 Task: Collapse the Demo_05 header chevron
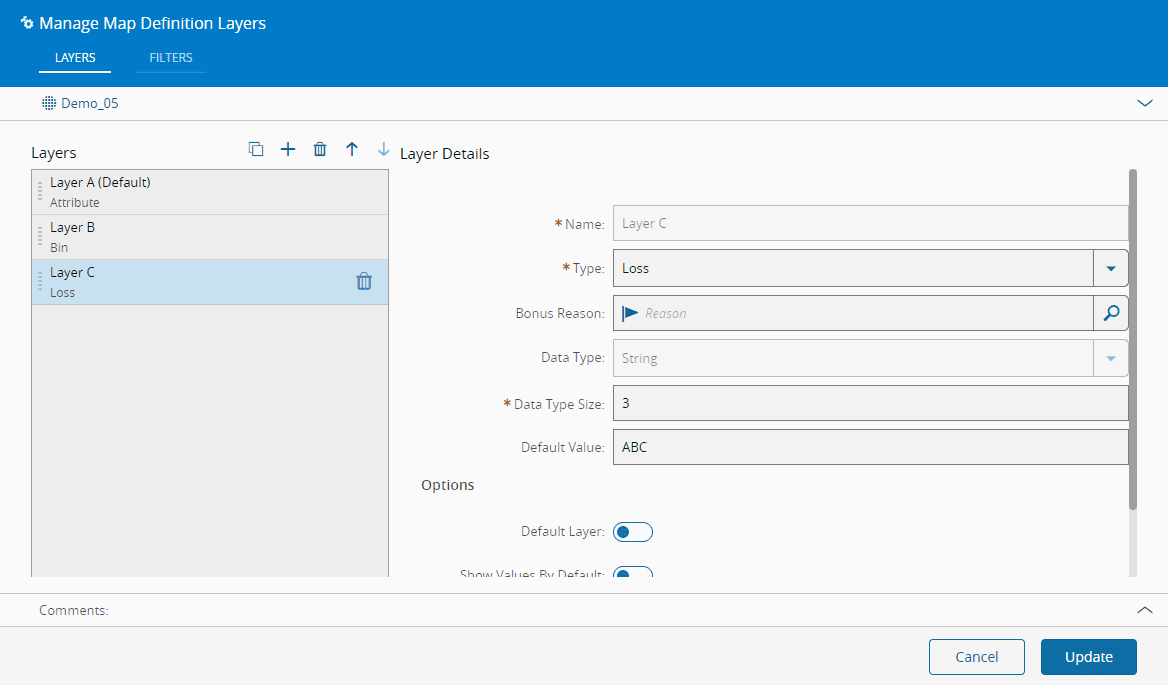point(1145,103)
